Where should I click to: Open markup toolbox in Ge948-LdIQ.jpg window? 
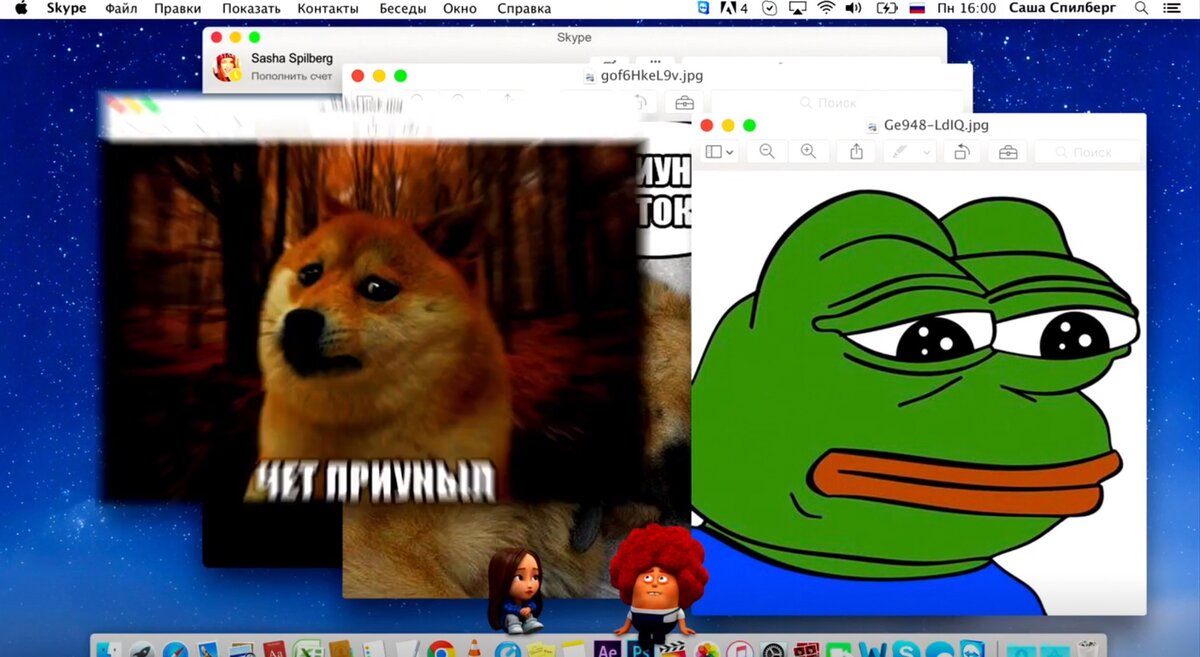pyautogui.click(x=1008, y=152)
